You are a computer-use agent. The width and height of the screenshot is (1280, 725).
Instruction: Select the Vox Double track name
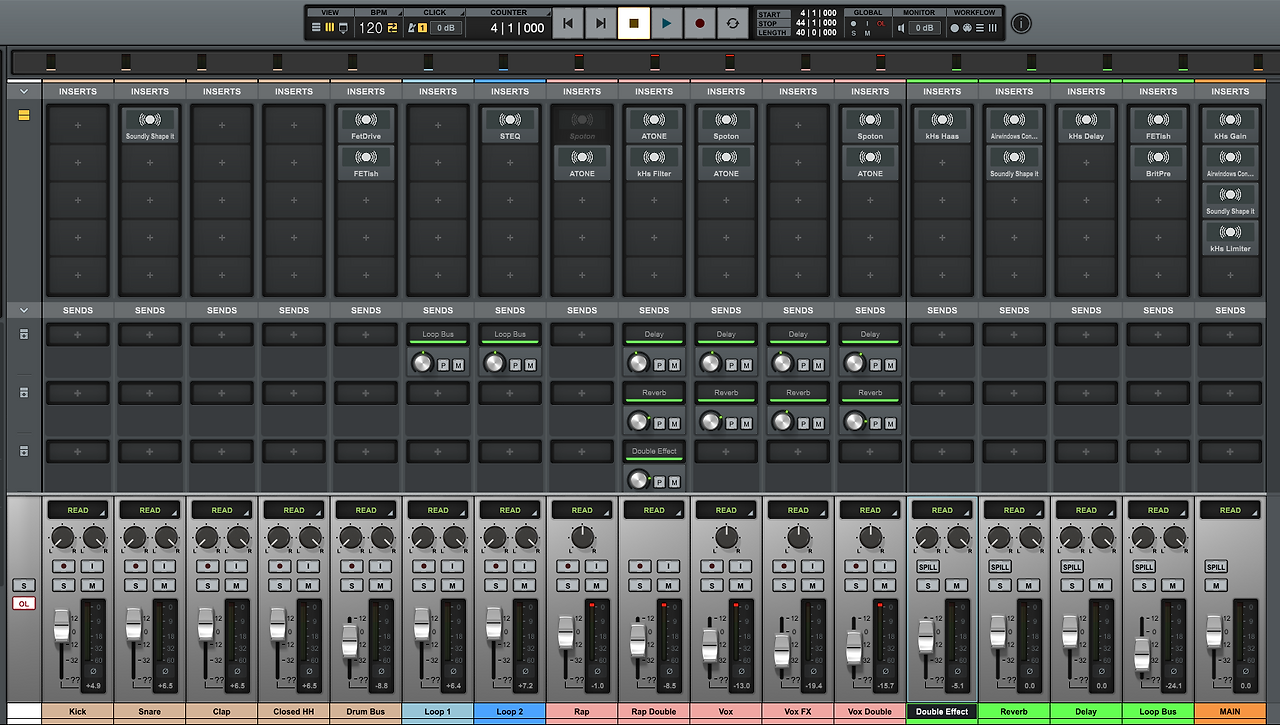click(x=870, y=712)
